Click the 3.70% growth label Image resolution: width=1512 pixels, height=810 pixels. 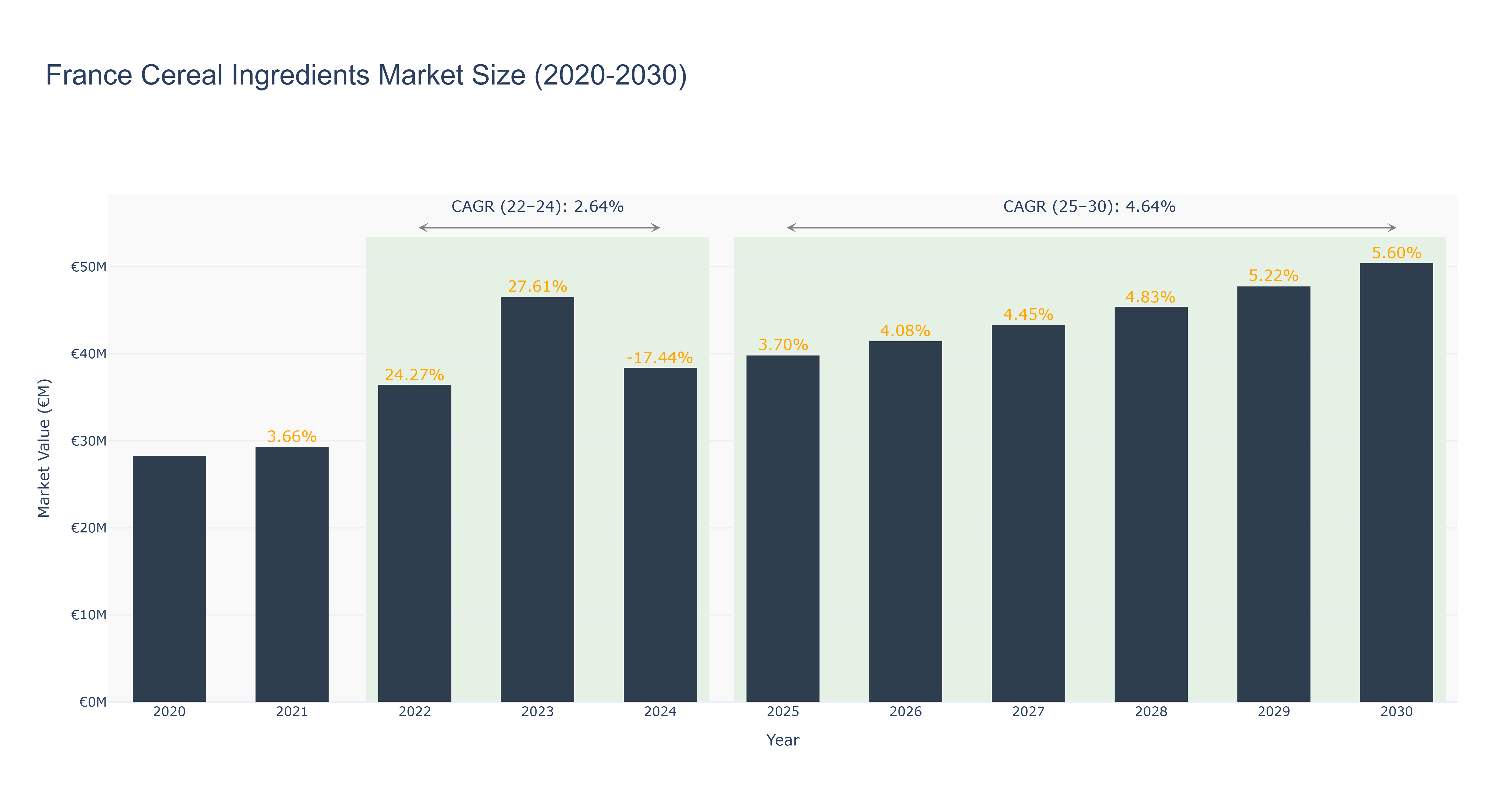click(x=783, y=345)
